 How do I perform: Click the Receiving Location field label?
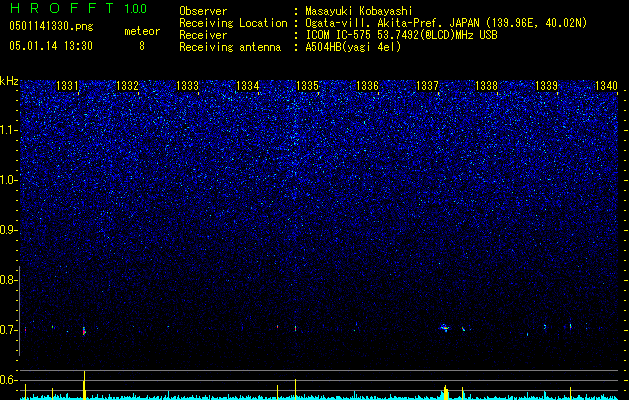point(233,23)
